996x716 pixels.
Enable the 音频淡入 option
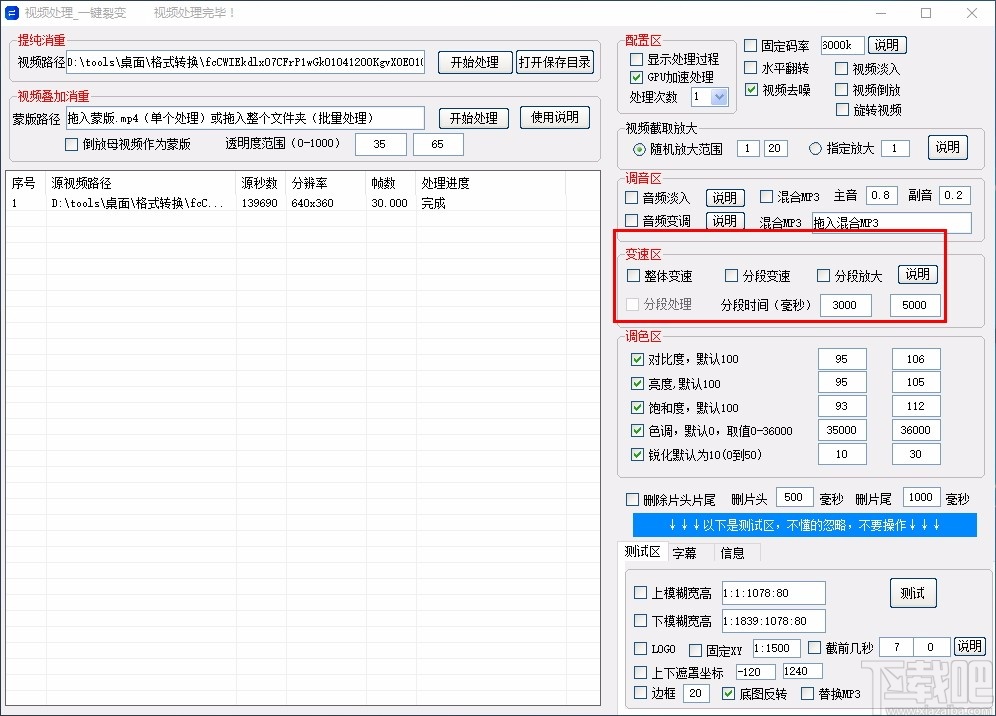coord(630,197)
